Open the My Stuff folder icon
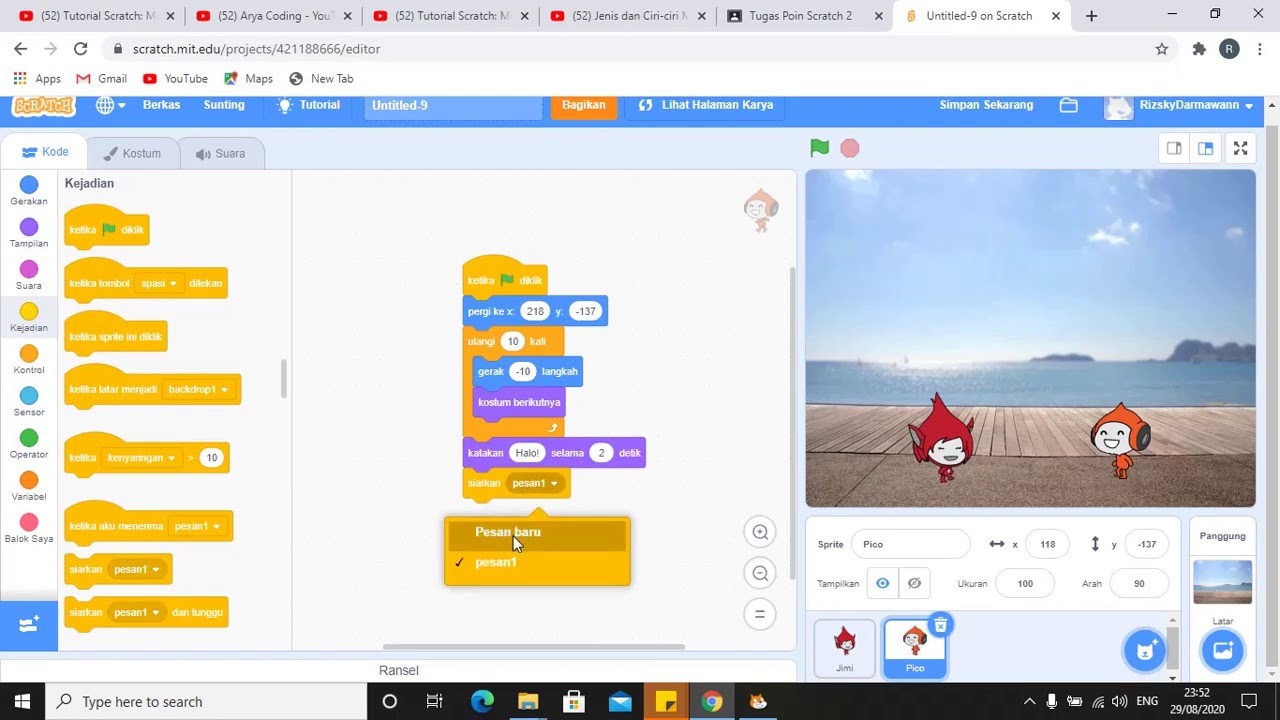Image resolution: width=1280 pixels, height=720 pixels. click(x=1069, y=105)
